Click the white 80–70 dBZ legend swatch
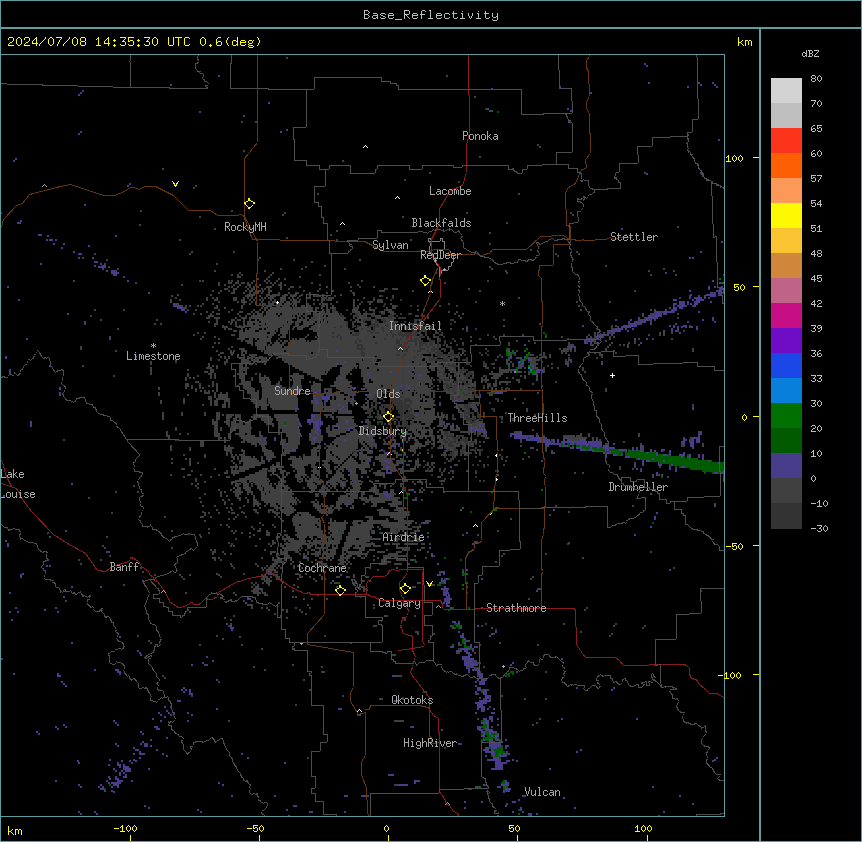This screenshot has height=842, width=862. [x=786, y=91]
